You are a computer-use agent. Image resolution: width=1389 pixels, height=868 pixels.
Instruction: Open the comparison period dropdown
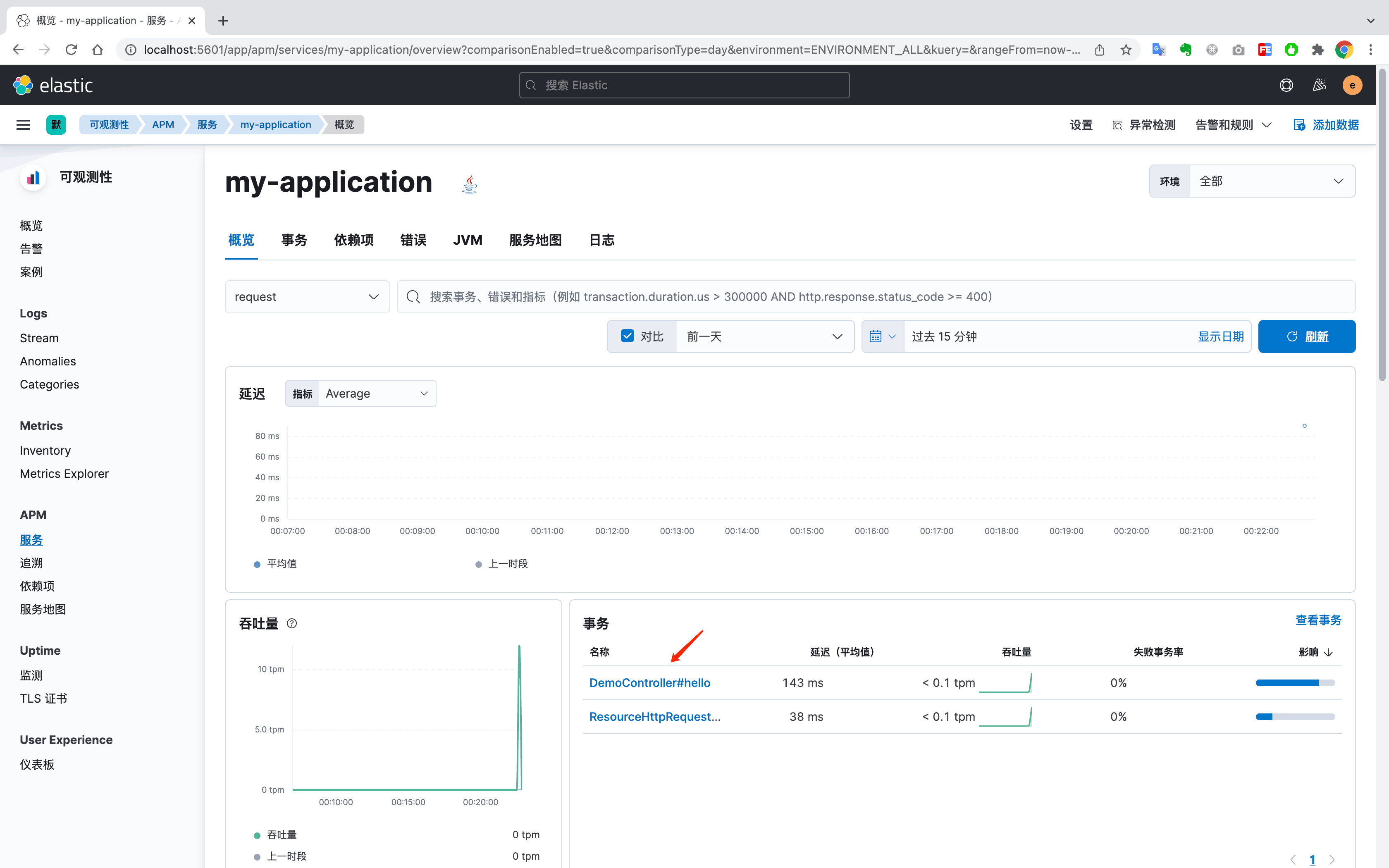point(764,336)
